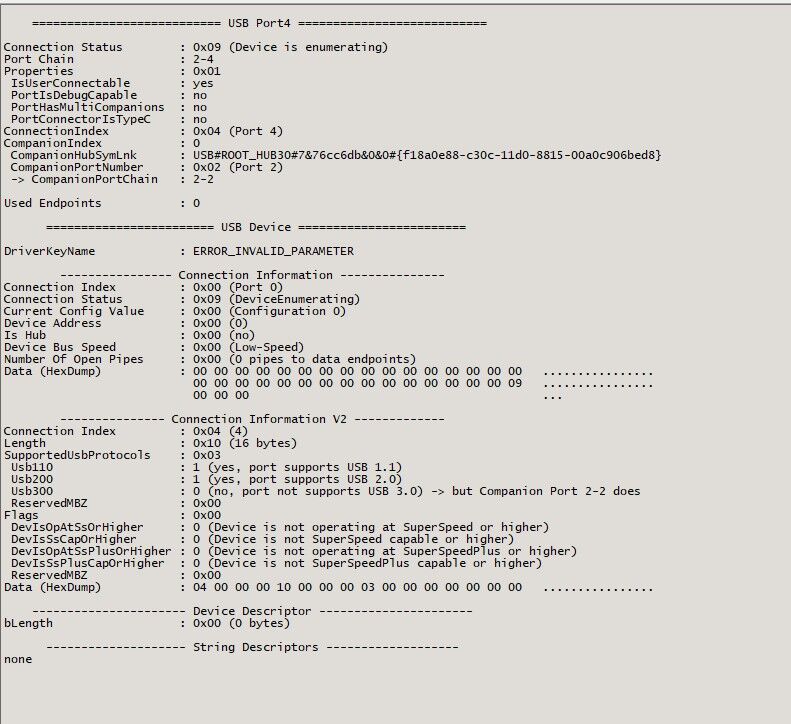Click the DevIsOpAtSsPlusOrHigher flag line
This screenshot has width=791, height=724.
click(290, 551)
